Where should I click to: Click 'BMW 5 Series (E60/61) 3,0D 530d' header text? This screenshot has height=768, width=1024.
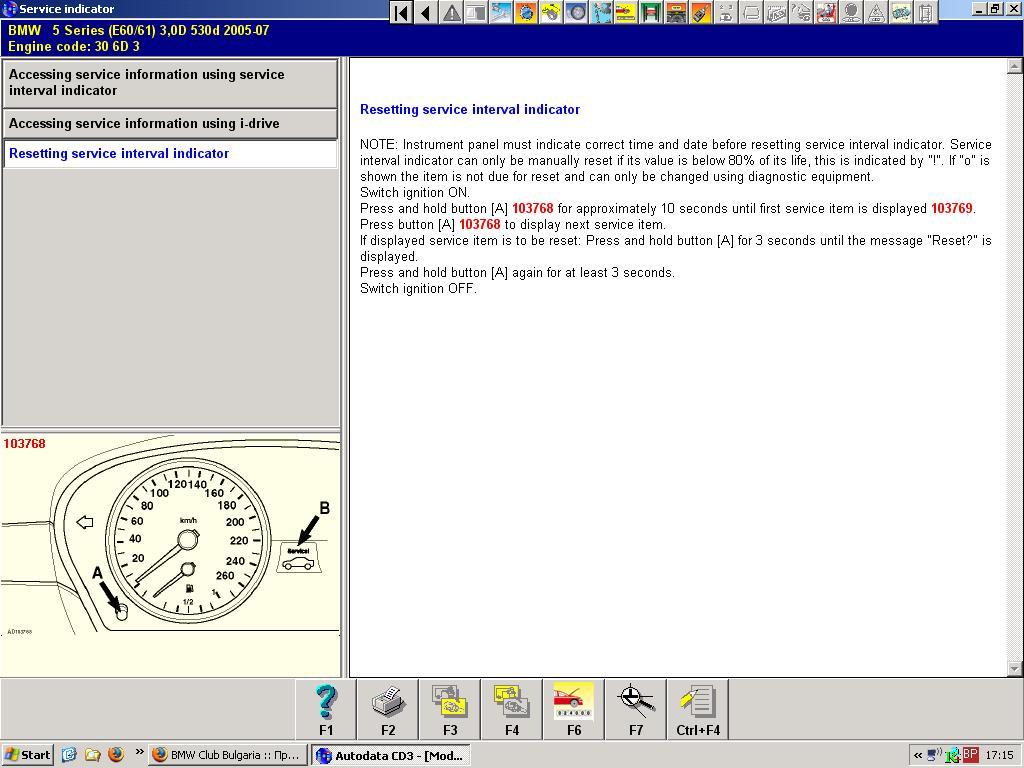click(x=138, y=30)
